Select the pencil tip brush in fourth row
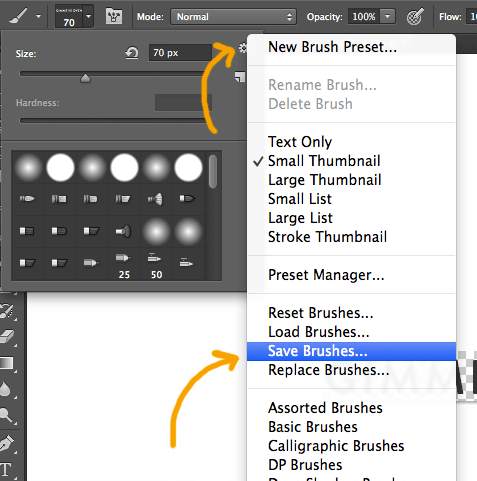Image resolution: width=477 pixels, height=481 pixels. pos(91,263)
